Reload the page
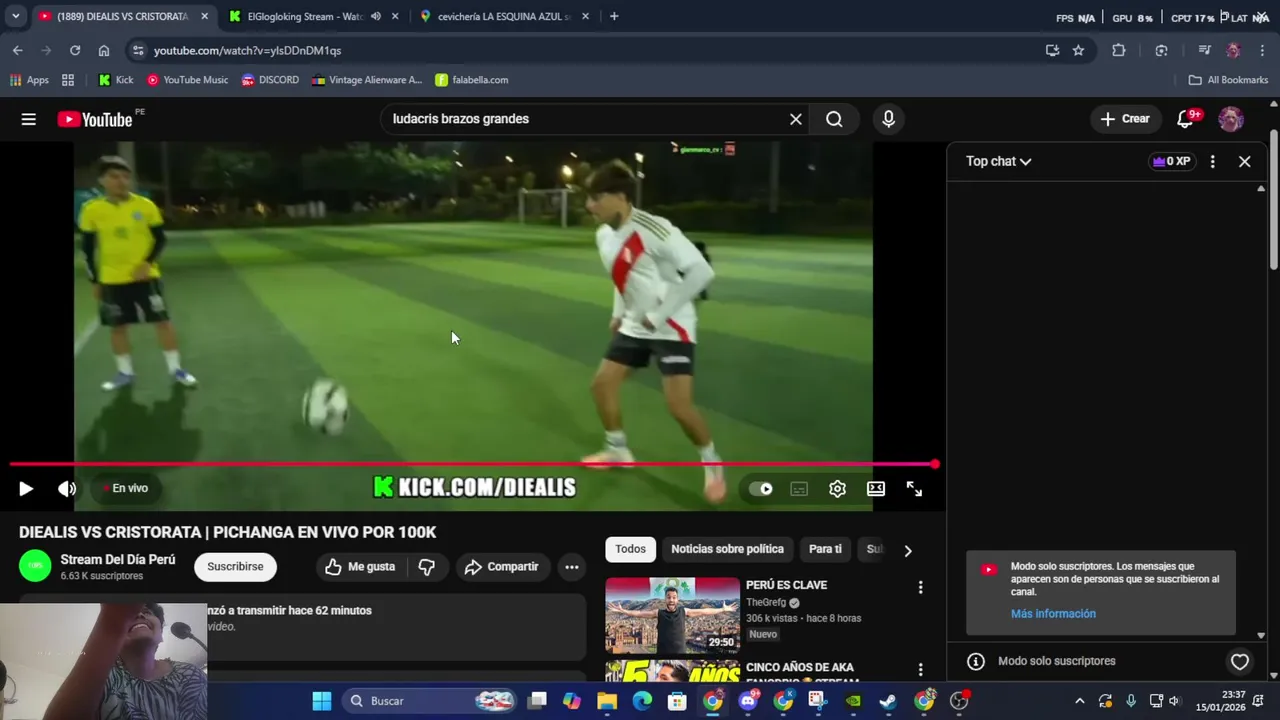 coord(74,50)
